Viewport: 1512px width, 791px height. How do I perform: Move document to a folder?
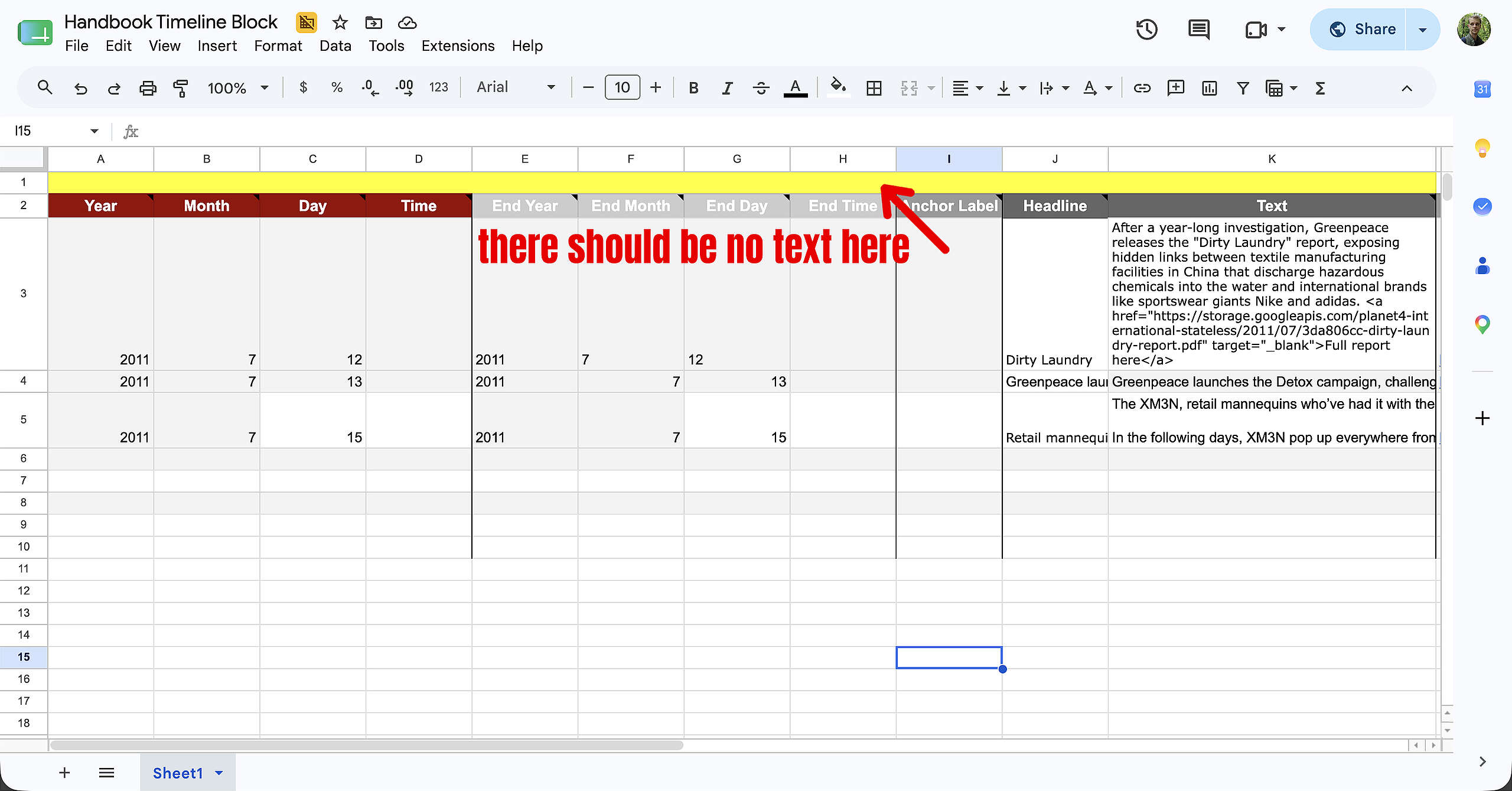click(x=373, y=22)
